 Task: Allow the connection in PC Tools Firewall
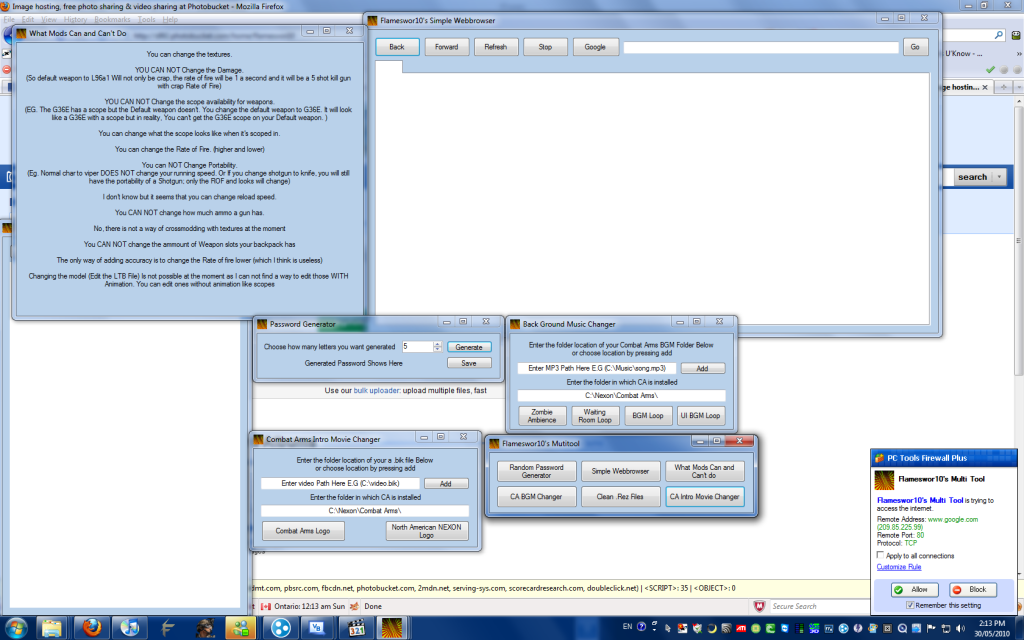tap(915, 590)
